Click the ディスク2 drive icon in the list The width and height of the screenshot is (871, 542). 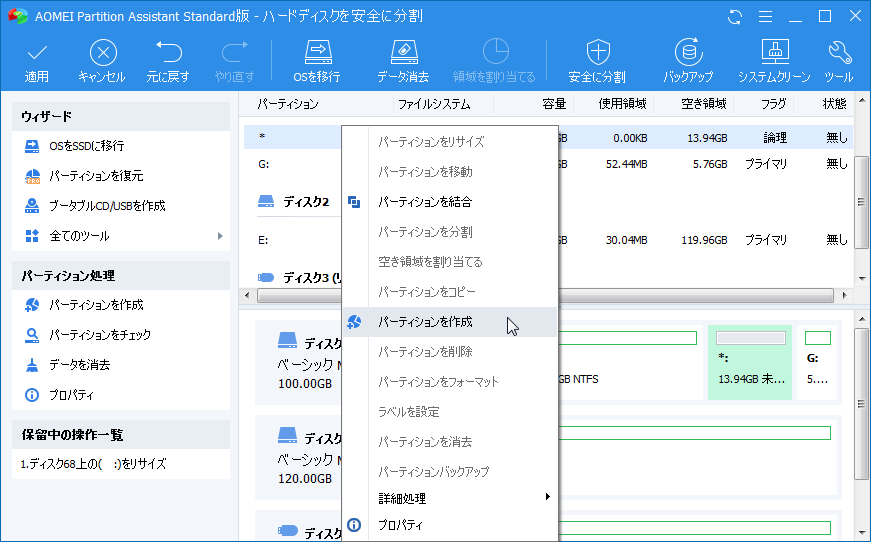click(x=266, y=201)
